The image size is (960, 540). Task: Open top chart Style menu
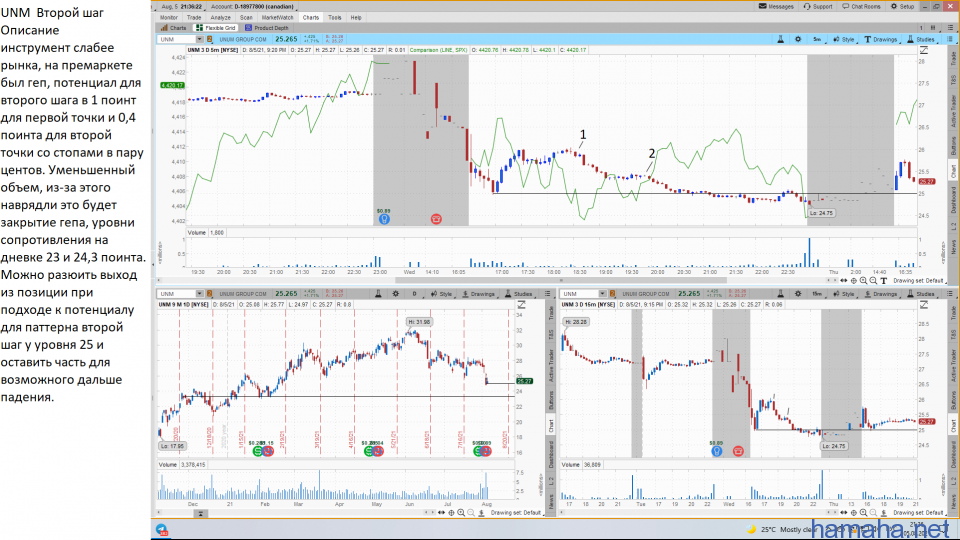[x=844, y=39]
